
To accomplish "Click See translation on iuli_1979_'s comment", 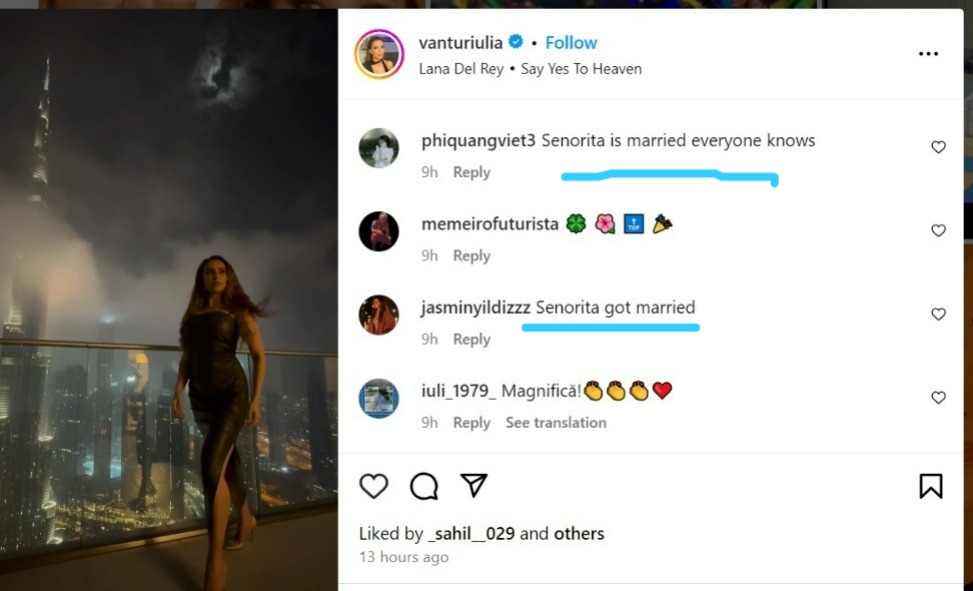I will tap(555, 423).
